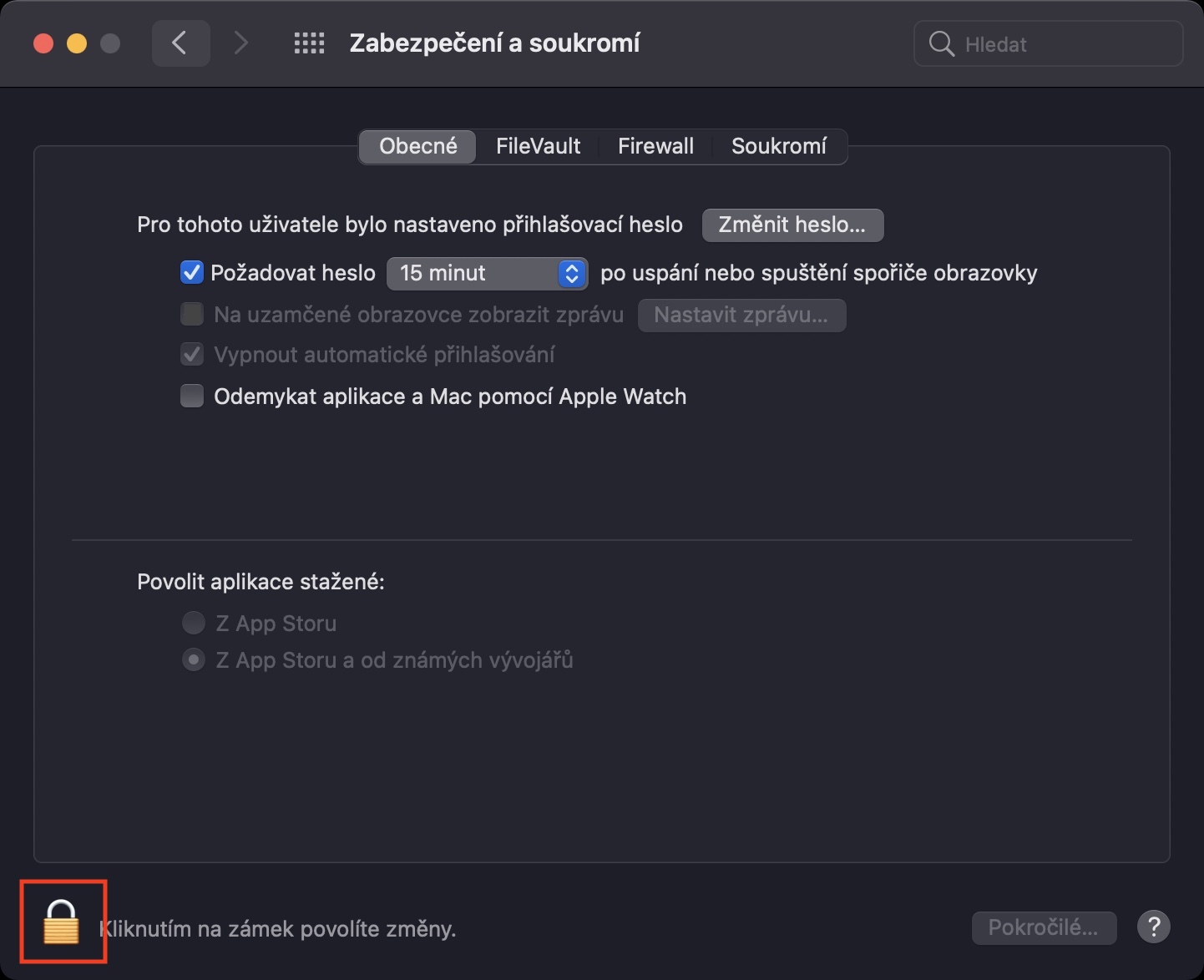
Task: Go forward with the right chevron
Action: click(x=240, y=43)
